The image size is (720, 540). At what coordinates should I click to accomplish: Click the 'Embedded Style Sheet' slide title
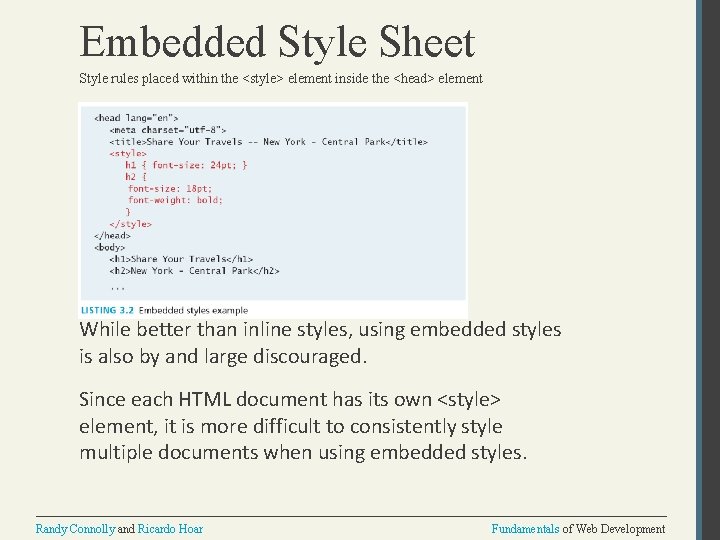click(x=277, y=43)
